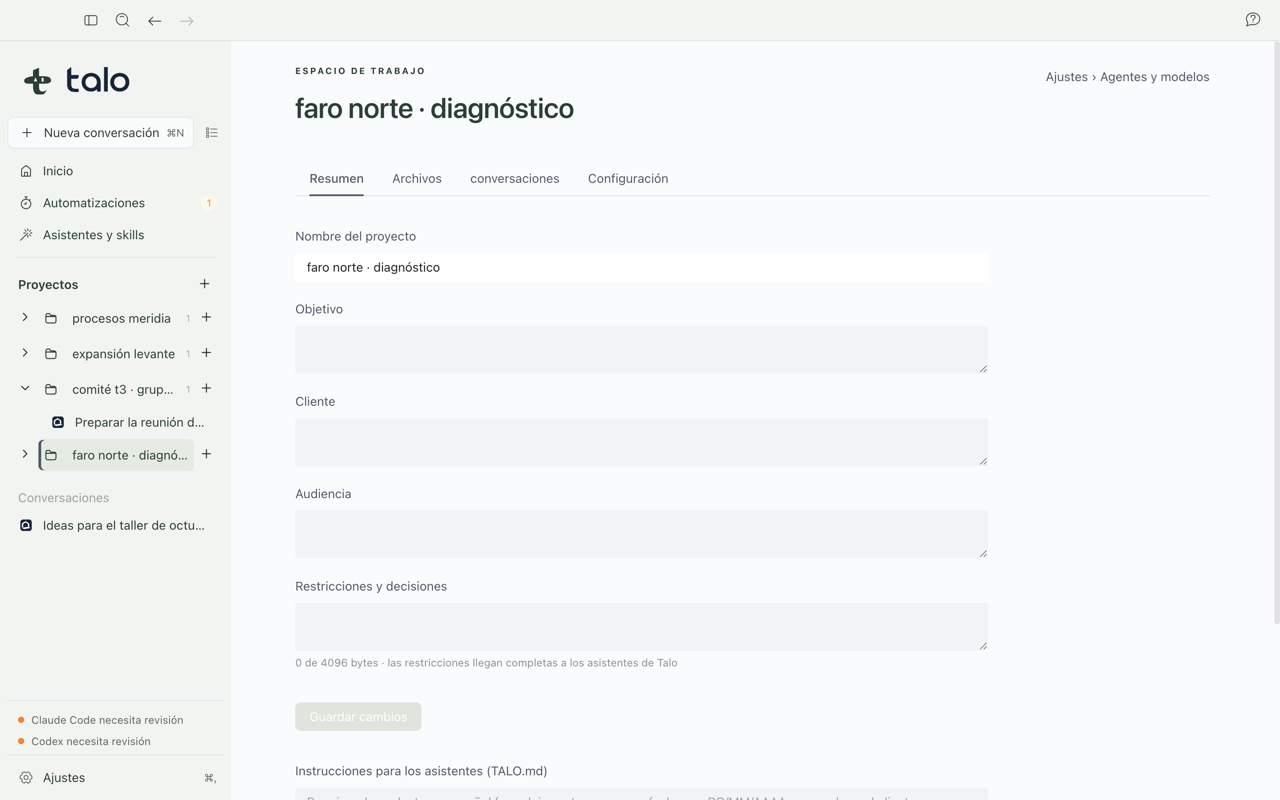Collapse the comité t3 project
This screenshot has height=800, width=1280.
point(25,389)
